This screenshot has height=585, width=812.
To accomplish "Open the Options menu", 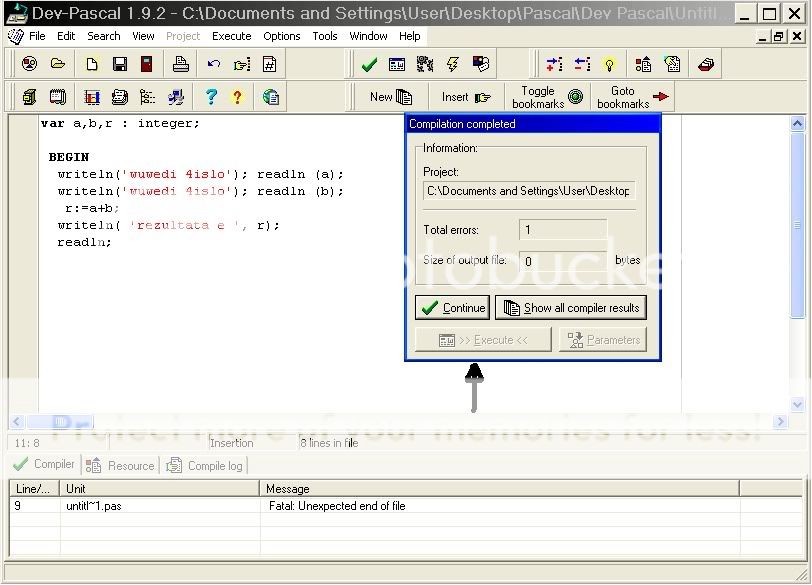I will [x=282, y=36].
